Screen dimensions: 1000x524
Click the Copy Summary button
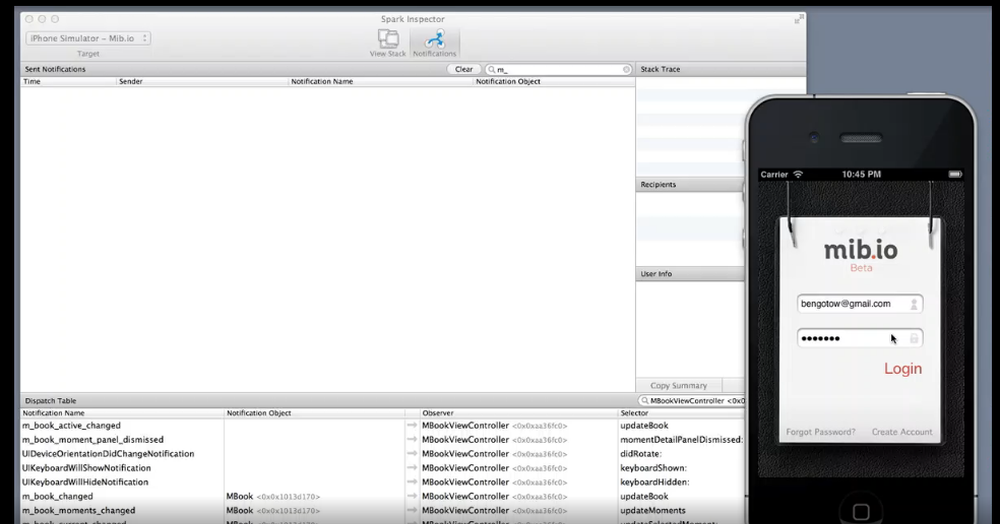pyautogui.click(x=679, y=385)
